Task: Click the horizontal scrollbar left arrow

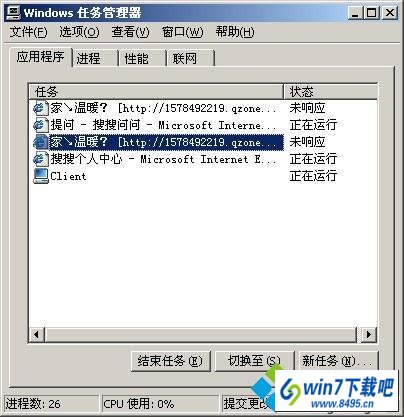Action: [37, 334]
